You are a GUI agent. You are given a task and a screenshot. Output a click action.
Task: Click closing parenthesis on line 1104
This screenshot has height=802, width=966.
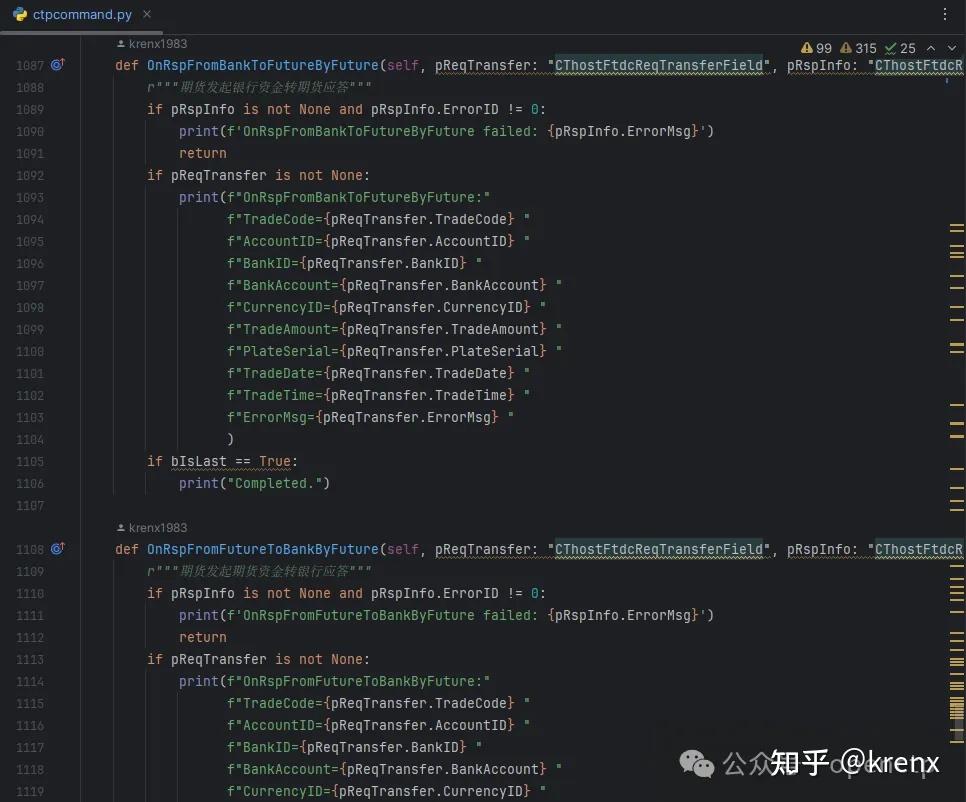pyautogui.click(x=230, y=439)
